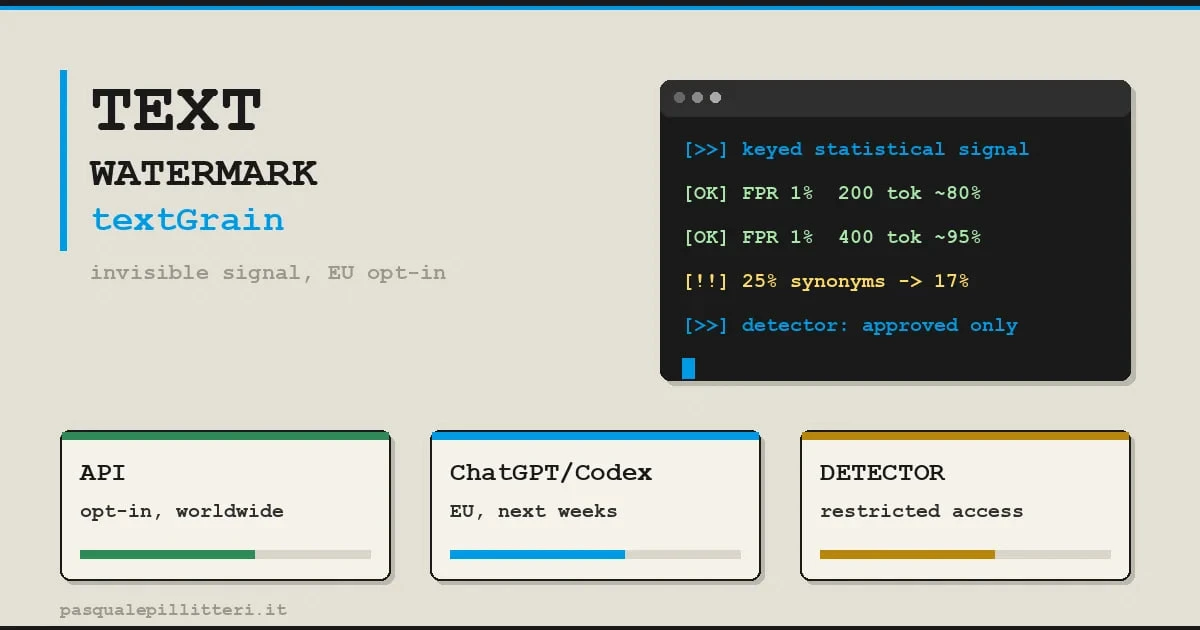Click the [!!] warning marker in terminal
Image resolution: width=1200 pixels, height=630 pixels.
pos(706,282)
